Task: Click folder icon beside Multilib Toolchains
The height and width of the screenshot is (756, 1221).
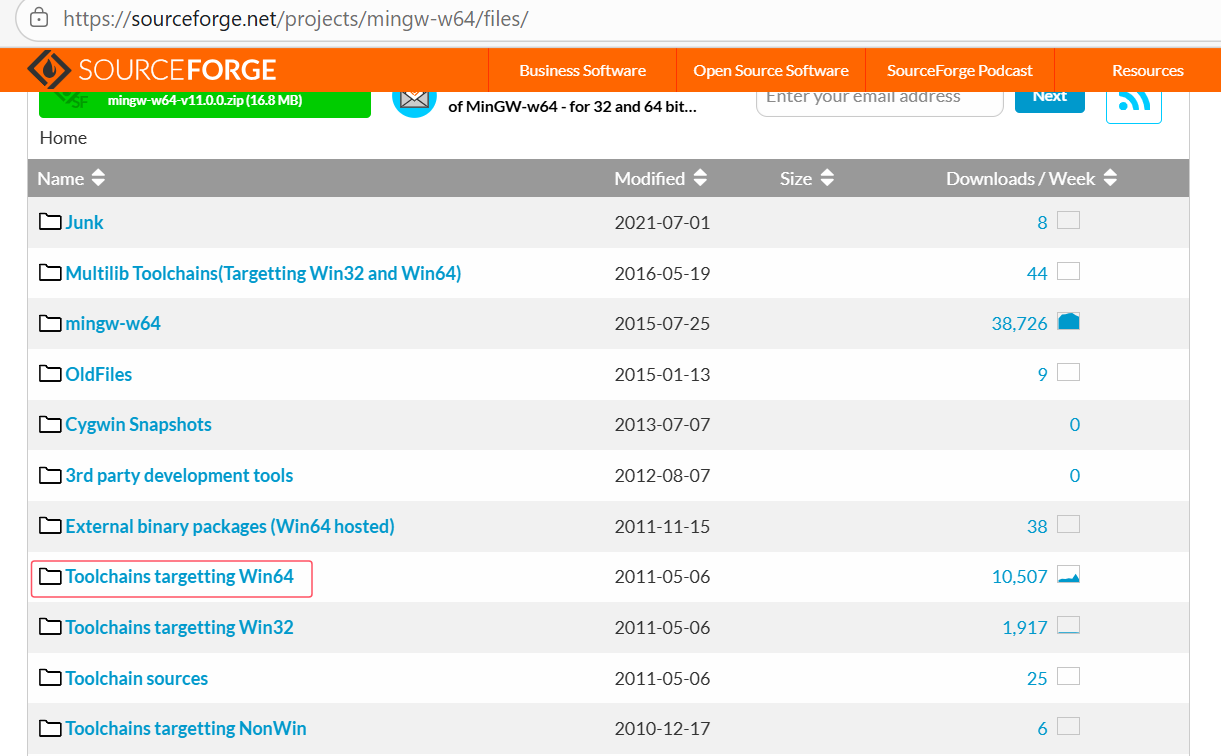Action: pyautogui.click(x=50, y=273)
